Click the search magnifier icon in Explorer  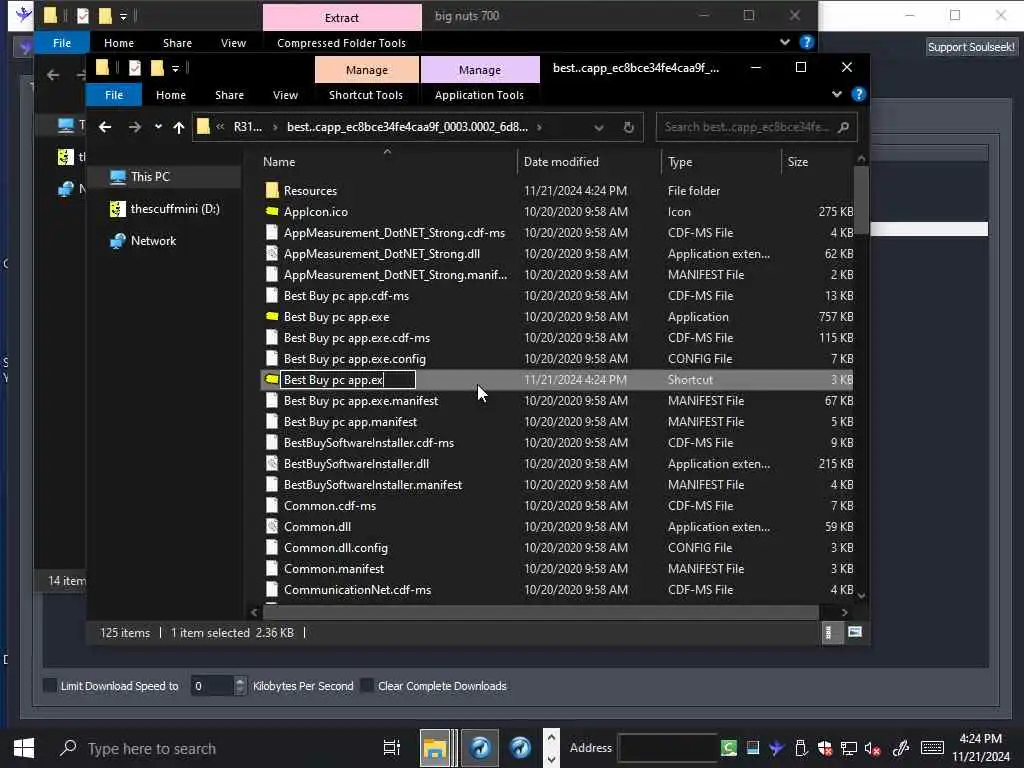[843, 127]
